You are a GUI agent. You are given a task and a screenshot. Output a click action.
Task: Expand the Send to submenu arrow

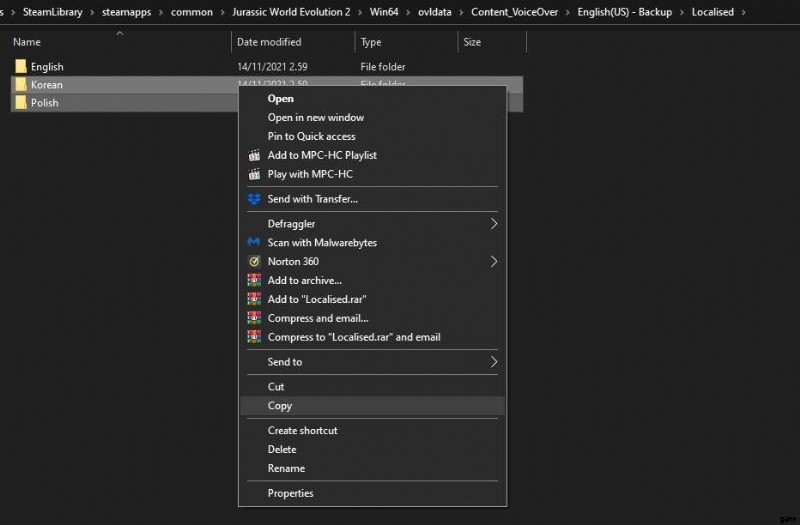(493, 362)
